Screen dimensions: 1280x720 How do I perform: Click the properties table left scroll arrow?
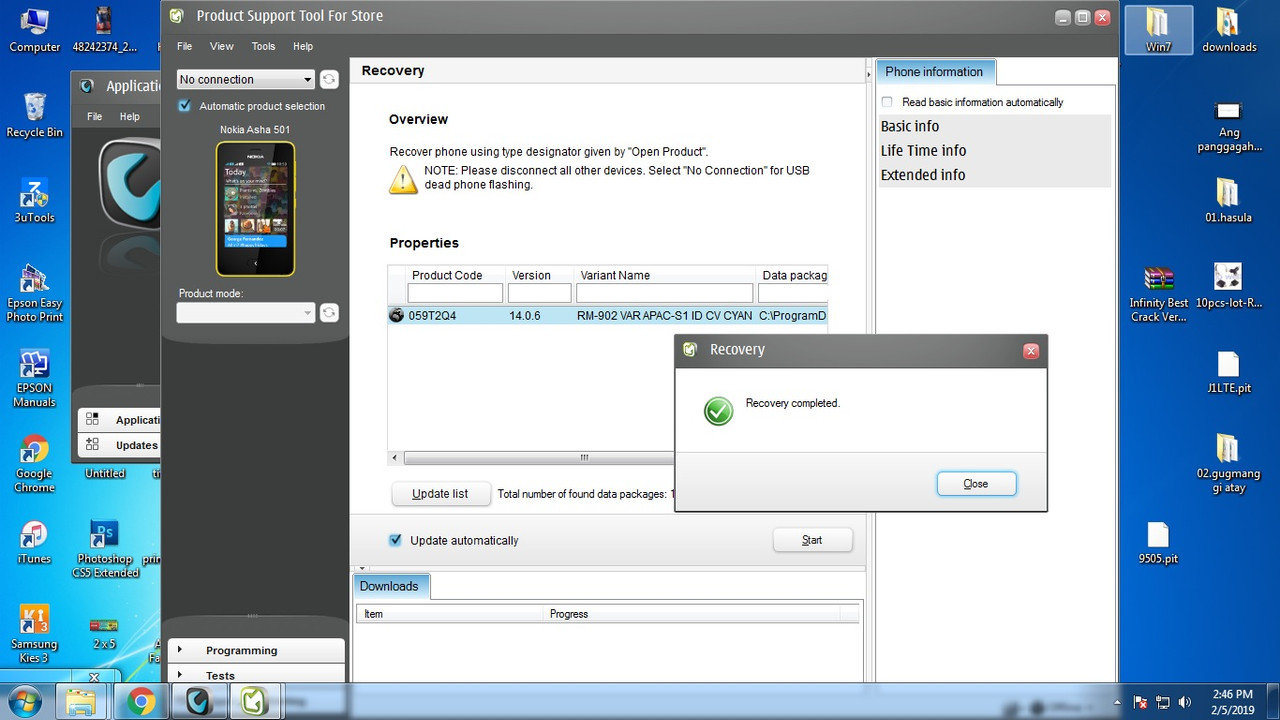pyautogui.click(x=396, y=458)
